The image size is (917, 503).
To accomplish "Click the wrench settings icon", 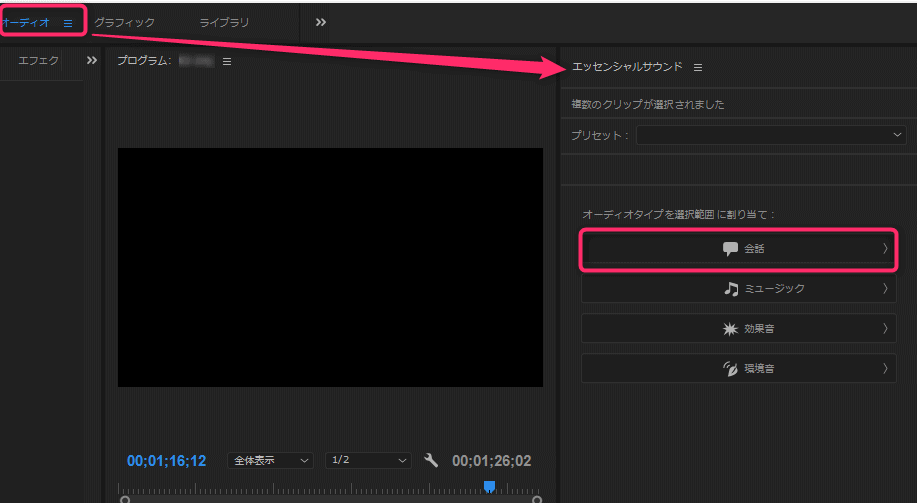I will pyautogui.click(x=432, y=460).
